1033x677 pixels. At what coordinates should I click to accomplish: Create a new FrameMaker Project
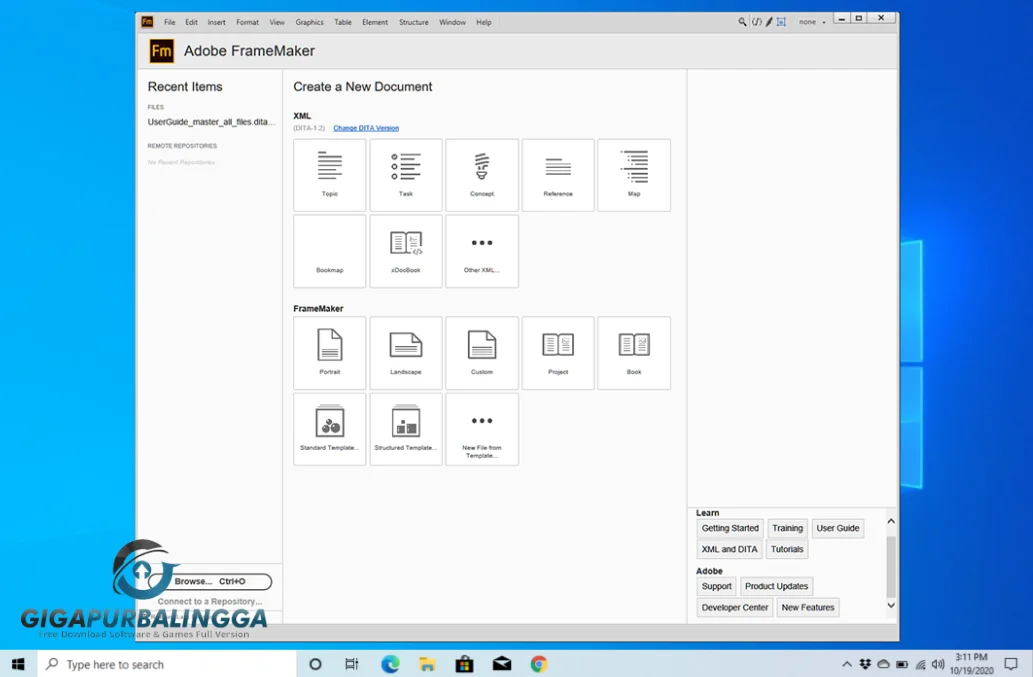coord(558,353)
